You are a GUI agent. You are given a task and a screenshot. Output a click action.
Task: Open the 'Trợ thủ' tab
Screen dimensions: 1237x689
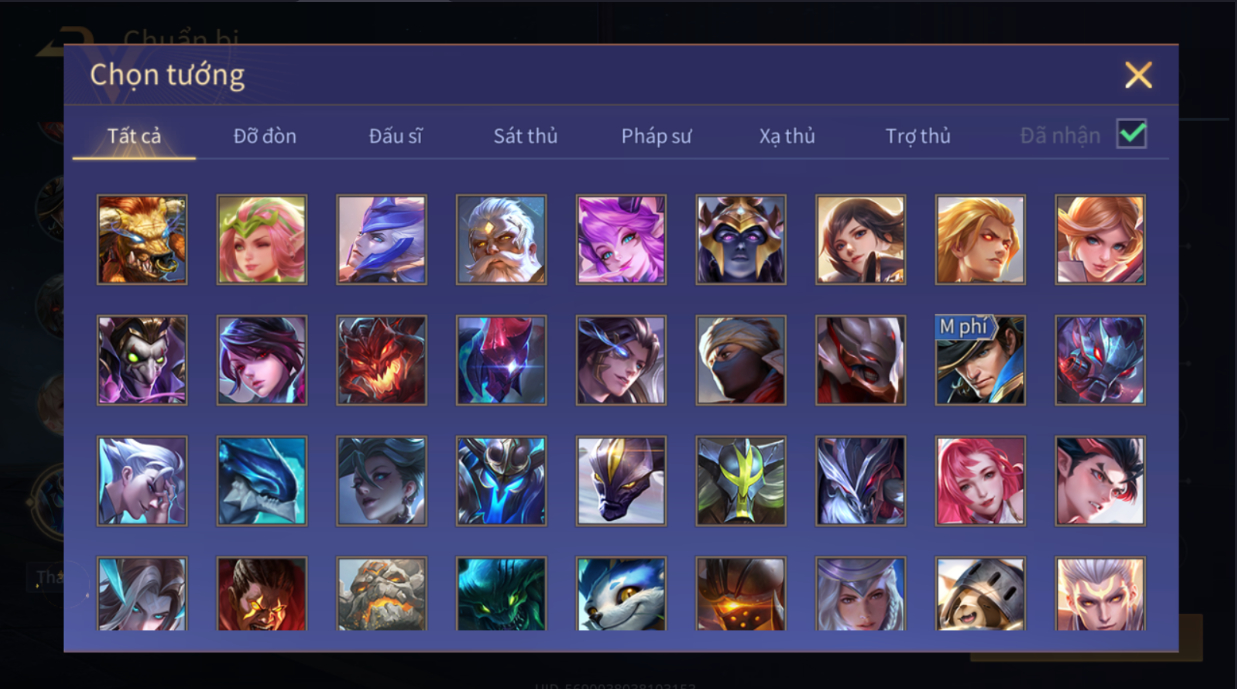pyautogui.click(x=918, y=136)
